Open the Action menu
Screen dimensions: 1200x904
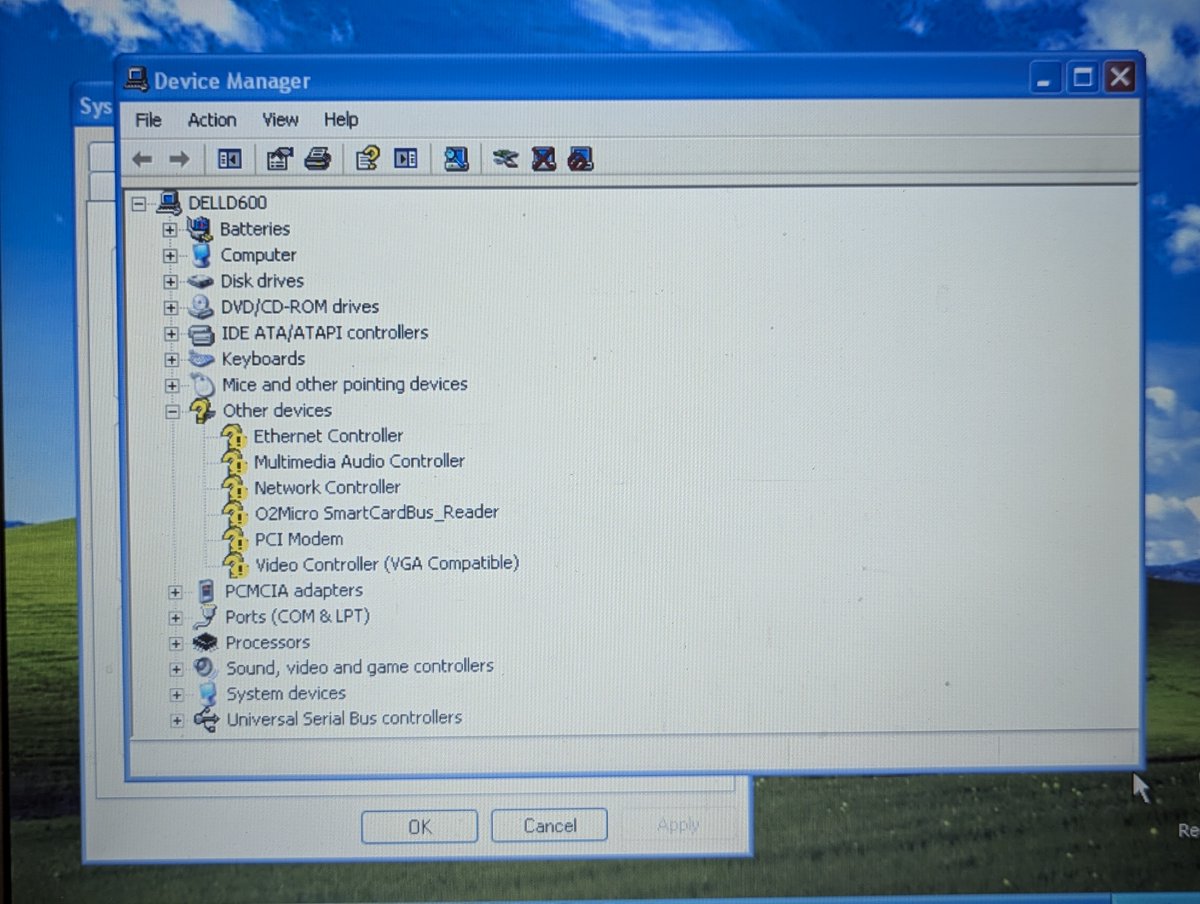click(x=212, y=120)
